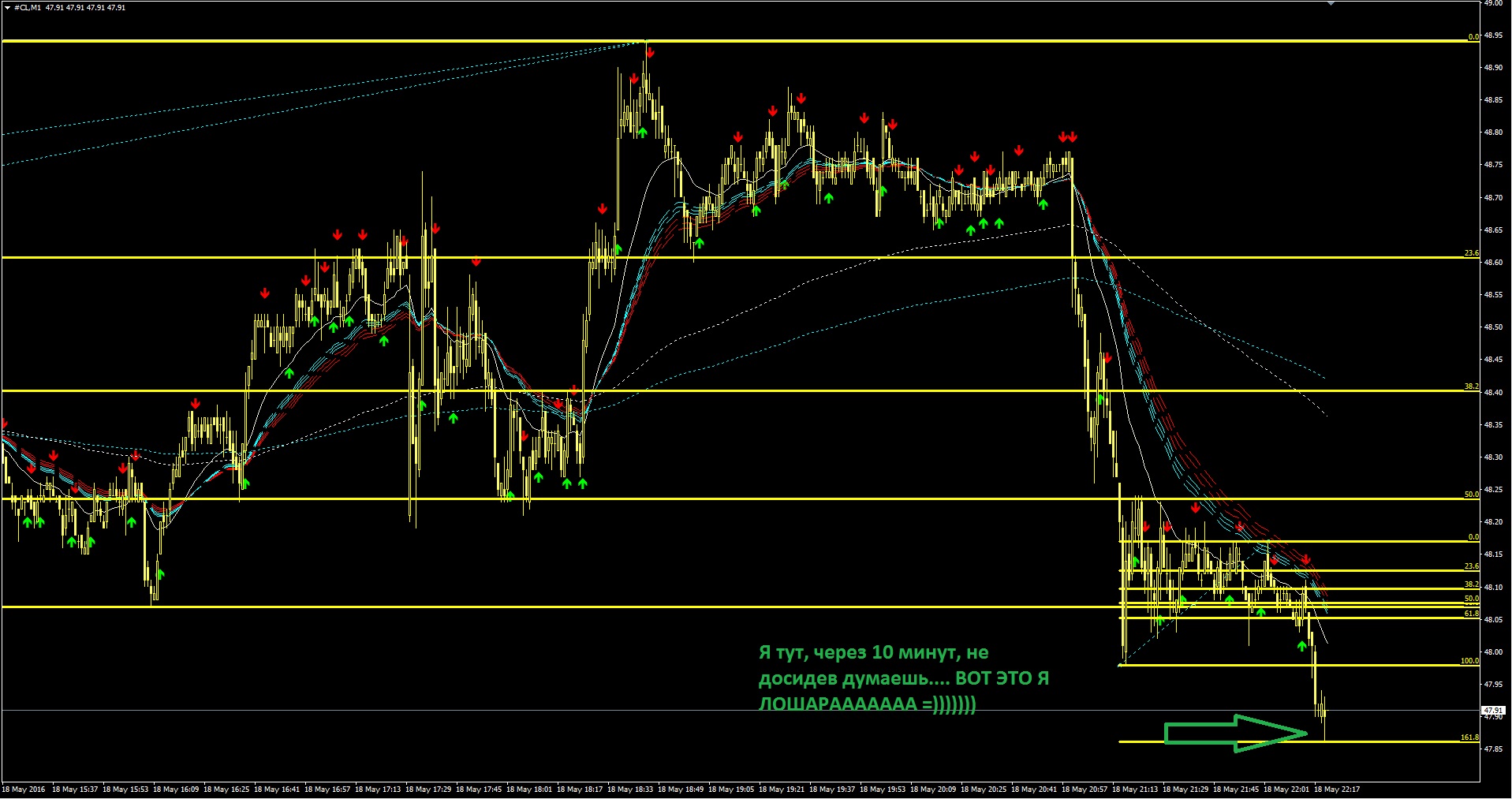Click the 47.85 price scale label
Image resolution: width=1512 pixels, height=799 pixels.
[x=1493, y=749]
